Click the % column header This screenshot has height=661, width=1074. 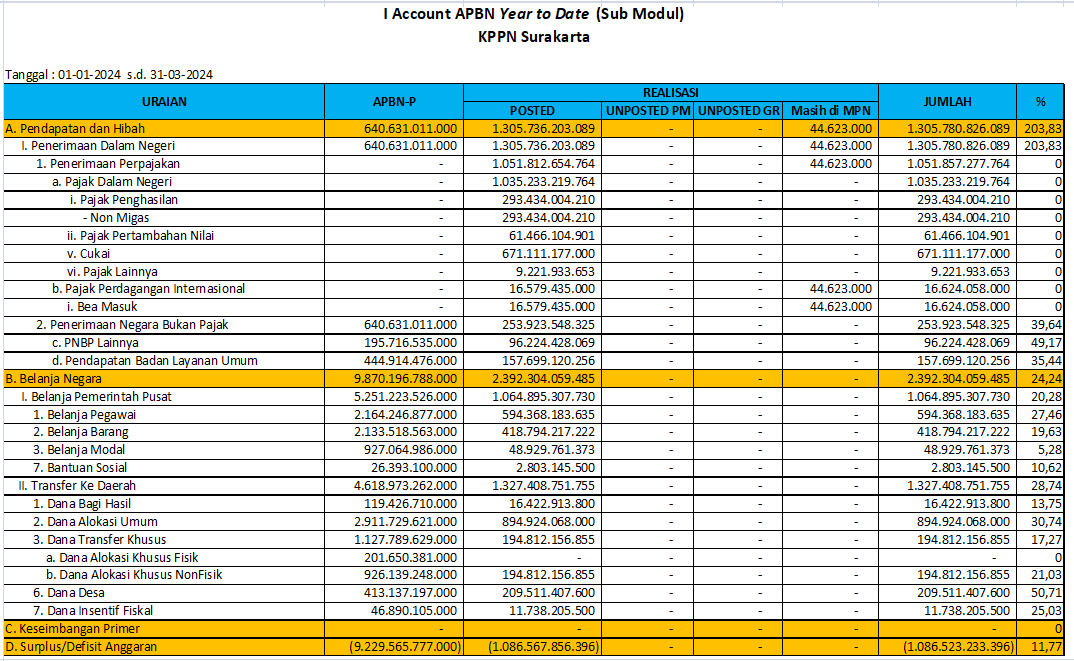tap(1040, 101)
